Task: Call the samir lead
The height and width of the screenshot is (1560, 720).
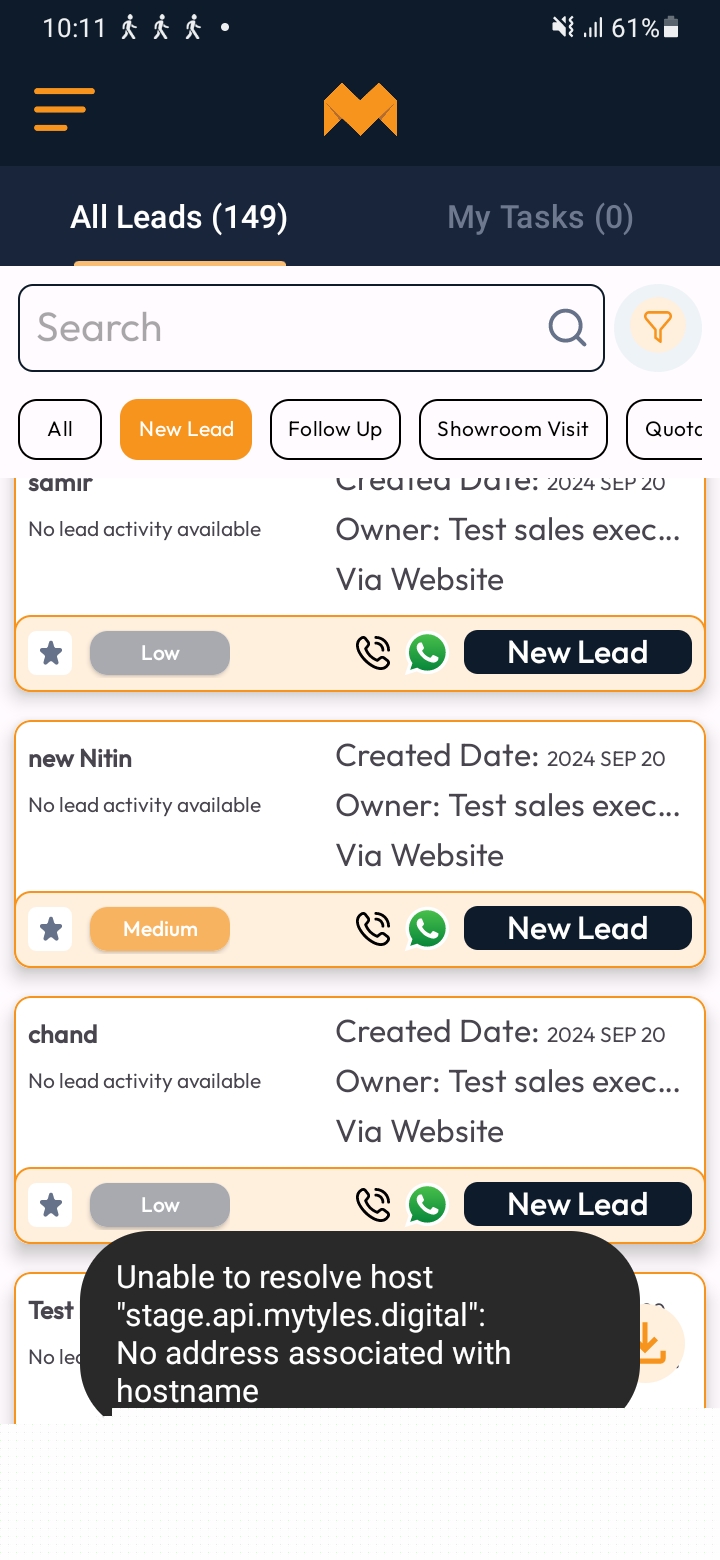Action: coord(373,653)
